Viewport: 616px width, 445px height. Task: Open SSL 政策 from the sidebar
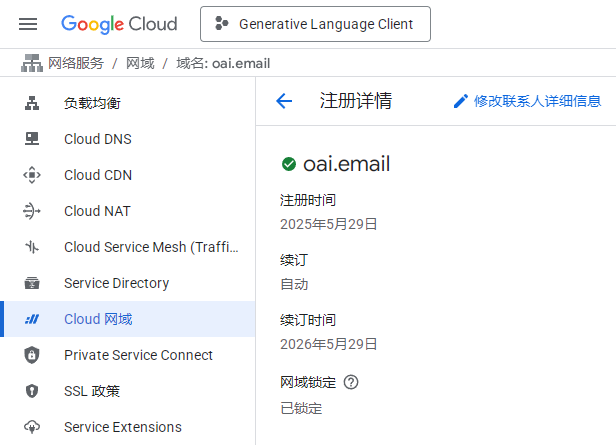pos(127,391)
